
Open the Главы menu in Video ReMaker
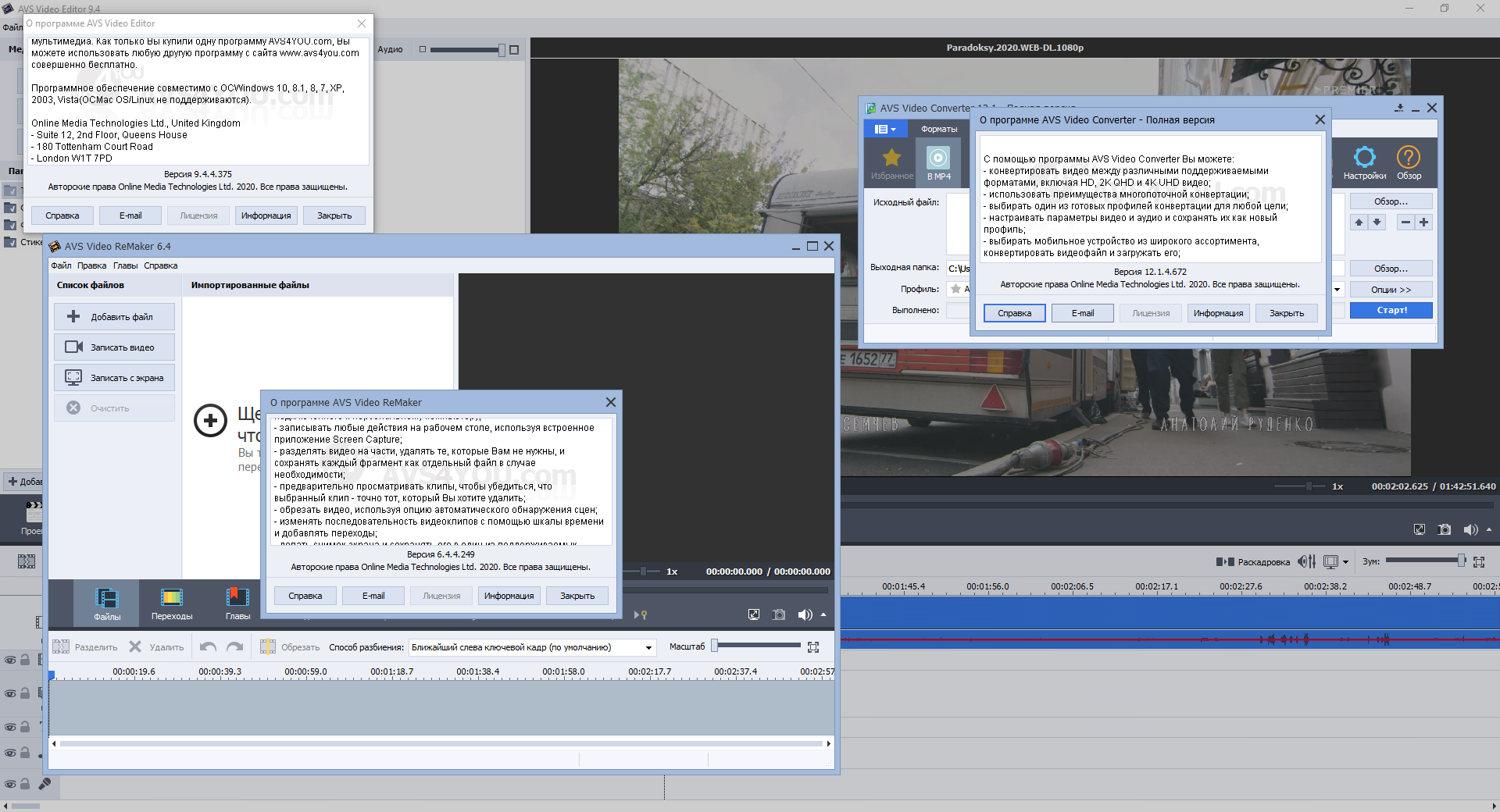coord(125,265)
